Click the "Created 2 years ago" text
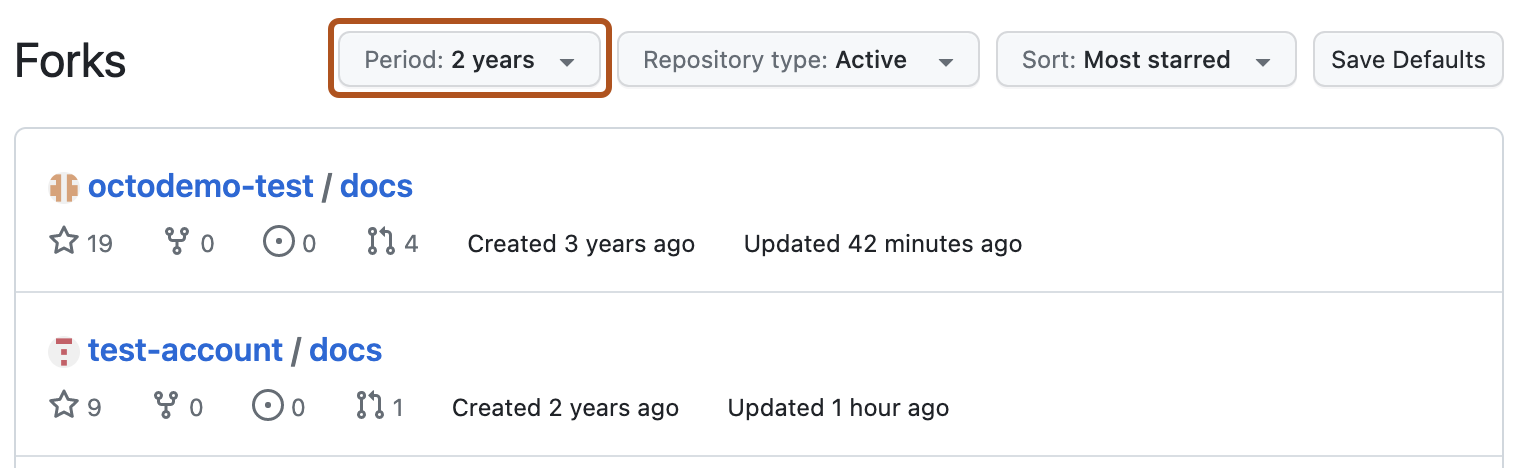 (x=565, y=408)
